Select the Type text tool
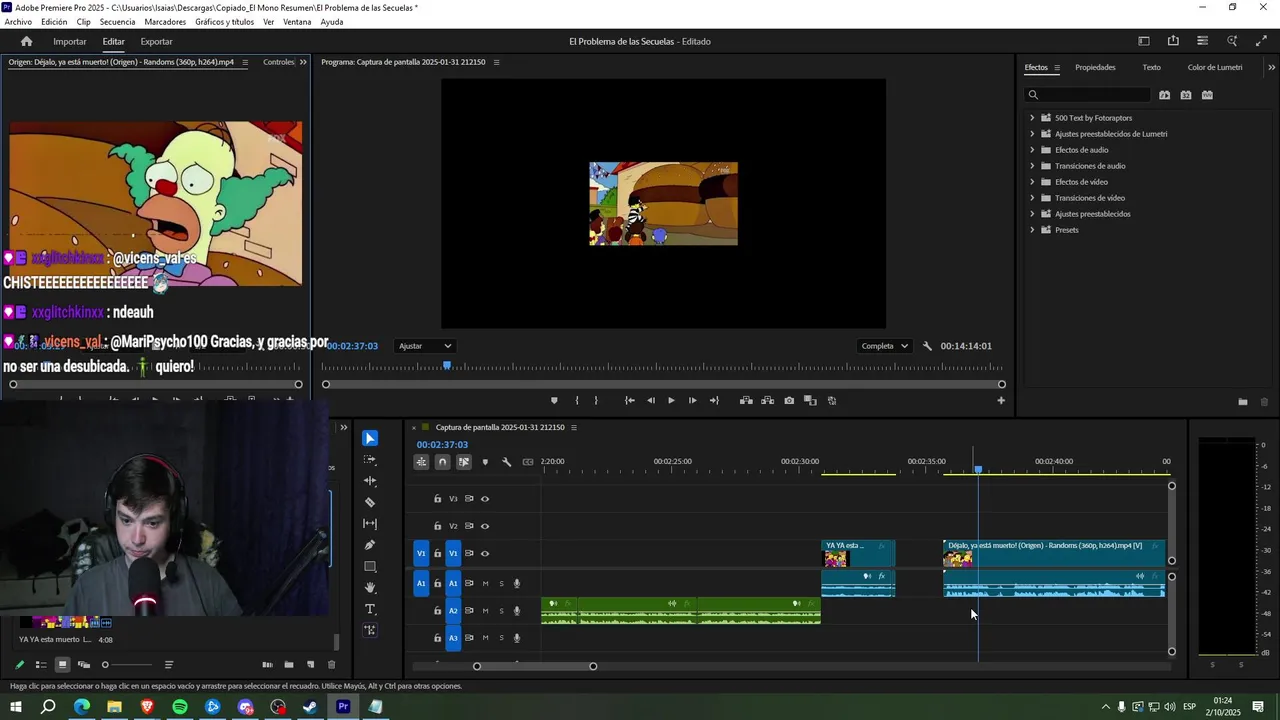 click(370, 609)
